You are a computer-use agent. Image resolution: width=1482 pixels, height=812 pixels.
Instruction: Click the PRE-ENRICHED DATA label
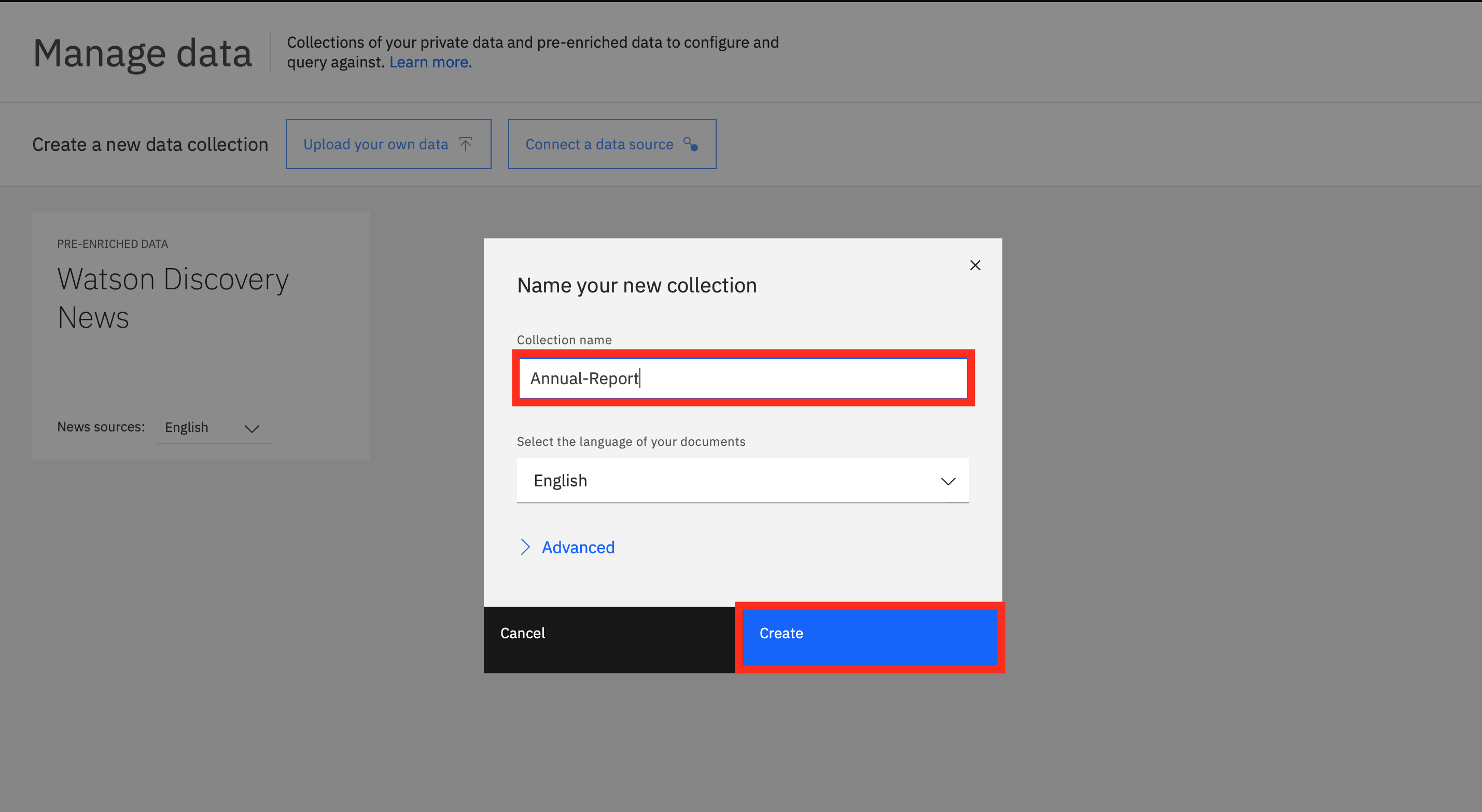pos(112,244)
